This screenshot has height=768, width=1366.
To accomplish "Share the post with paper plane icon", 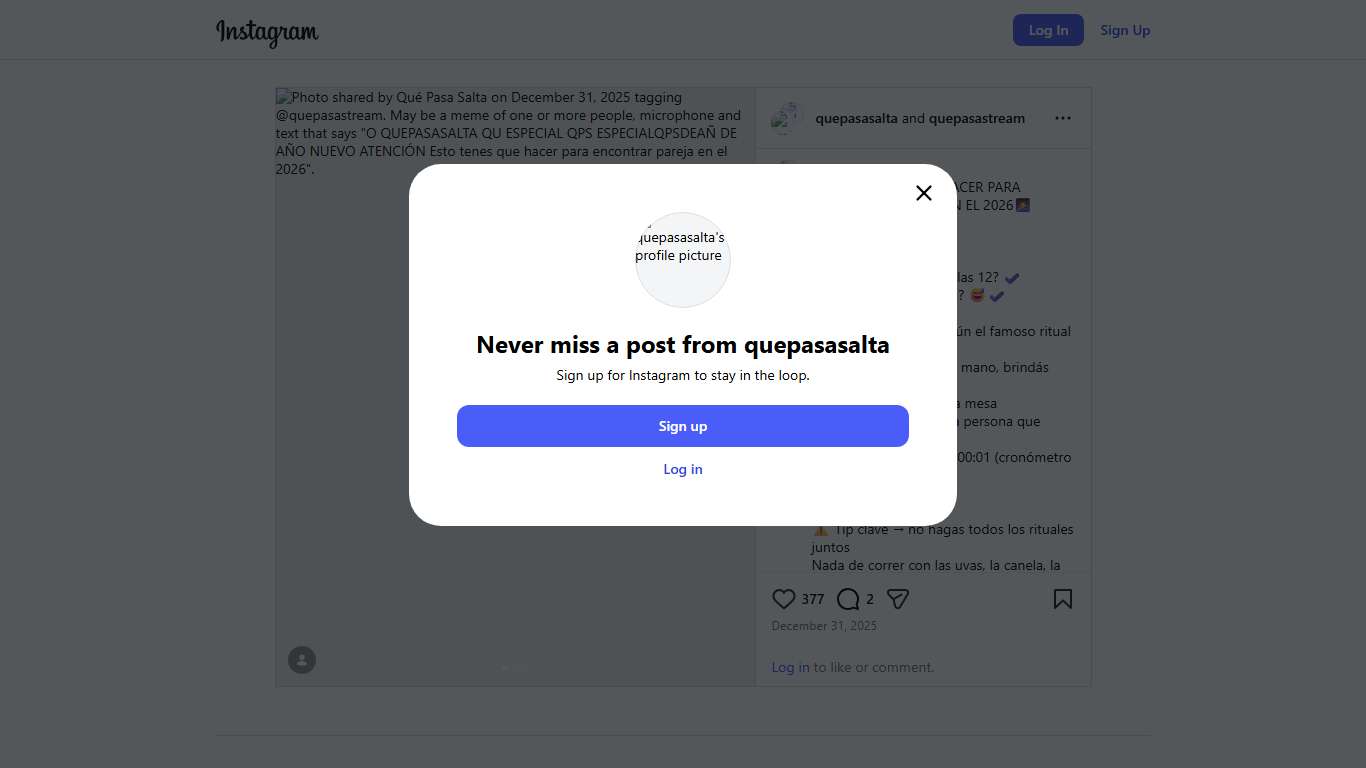I will tap(898, 599).
